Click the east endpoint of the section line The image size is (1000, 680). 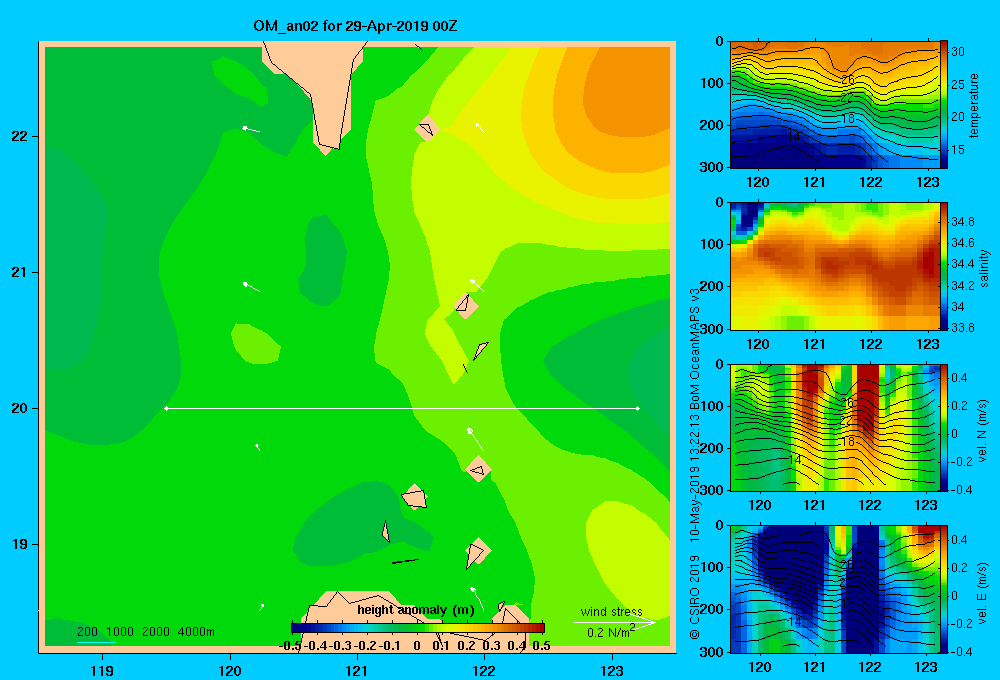click(638, 408)
